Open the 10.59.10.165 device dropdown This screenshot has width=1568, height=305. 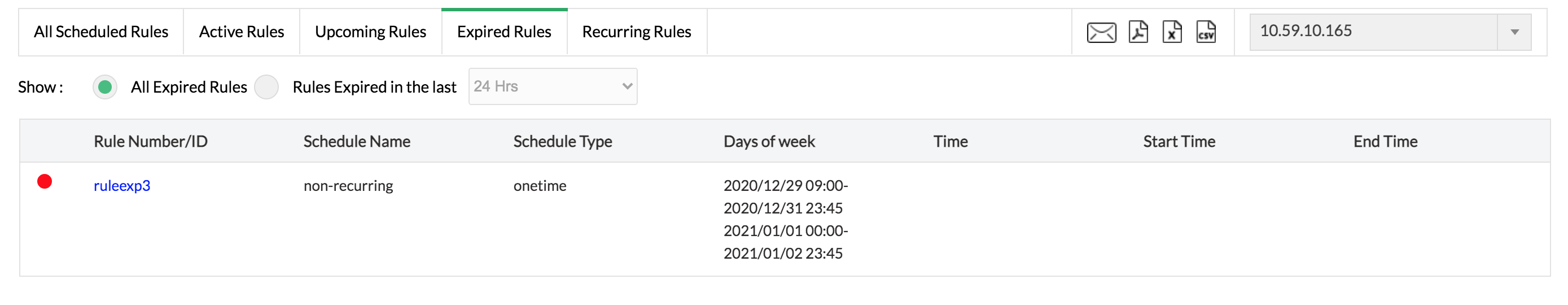coord(1373,32)
